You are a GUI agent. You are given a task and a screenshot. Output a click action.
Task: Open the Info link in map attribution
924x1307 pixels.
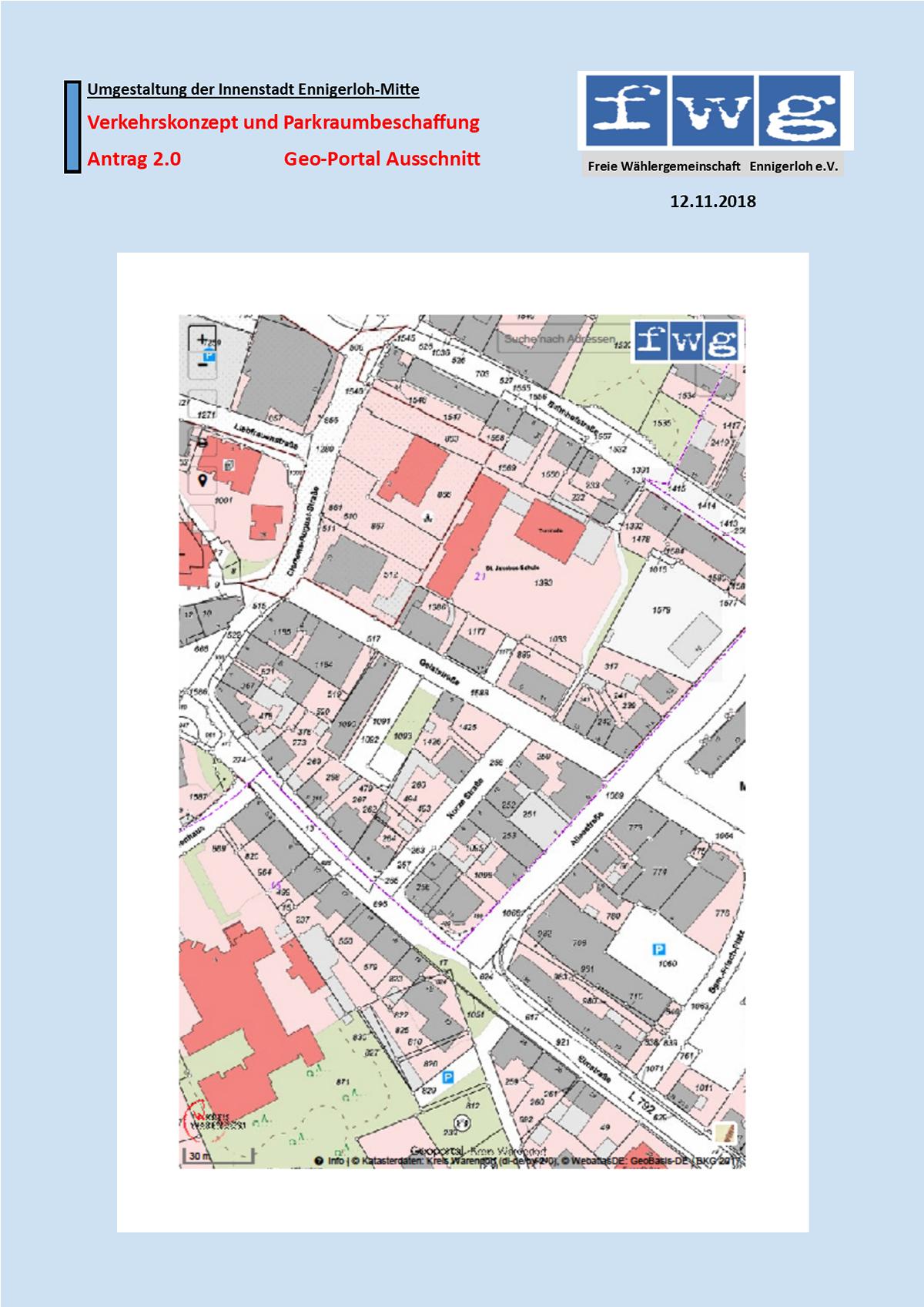336,1161
